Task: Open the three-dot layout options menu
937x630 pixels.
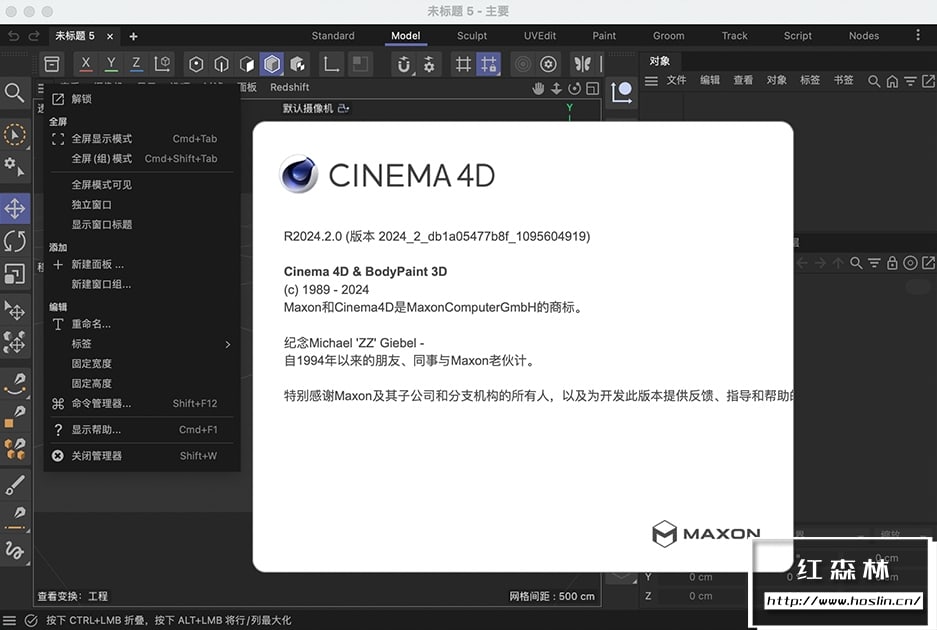Action: coord(918,35)
